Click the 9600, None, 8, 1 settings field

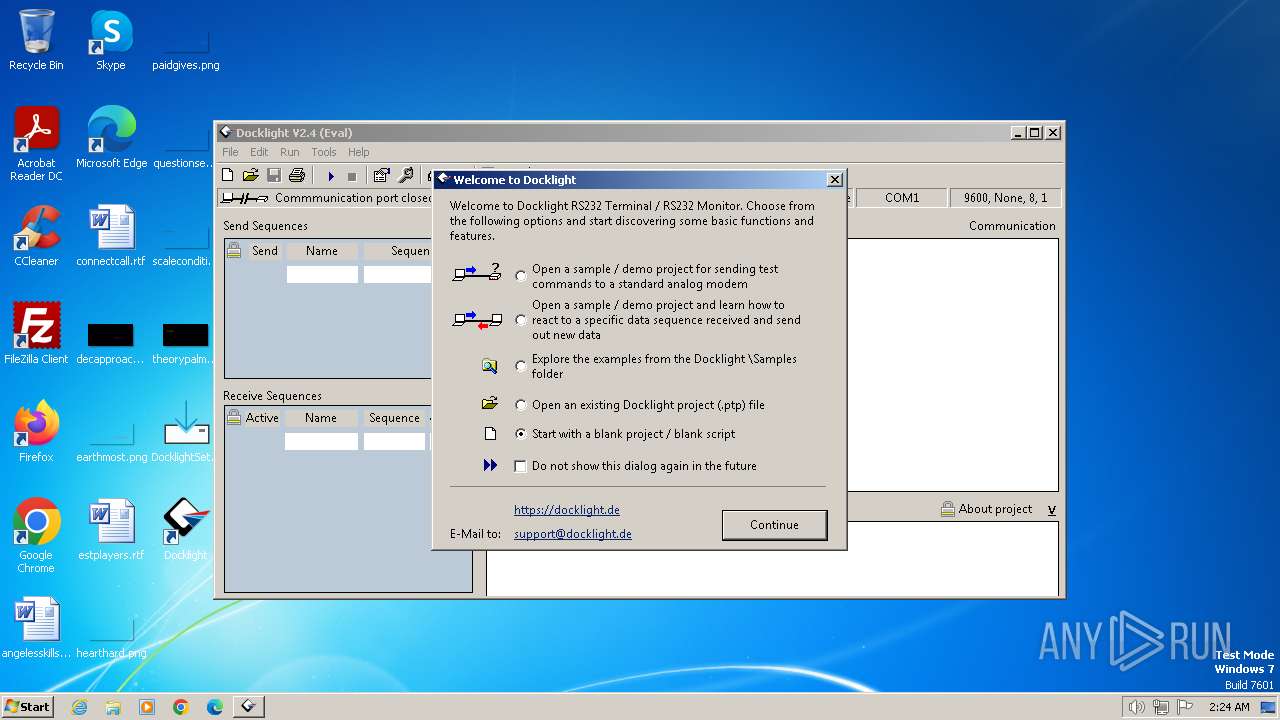coord(1005,198)
